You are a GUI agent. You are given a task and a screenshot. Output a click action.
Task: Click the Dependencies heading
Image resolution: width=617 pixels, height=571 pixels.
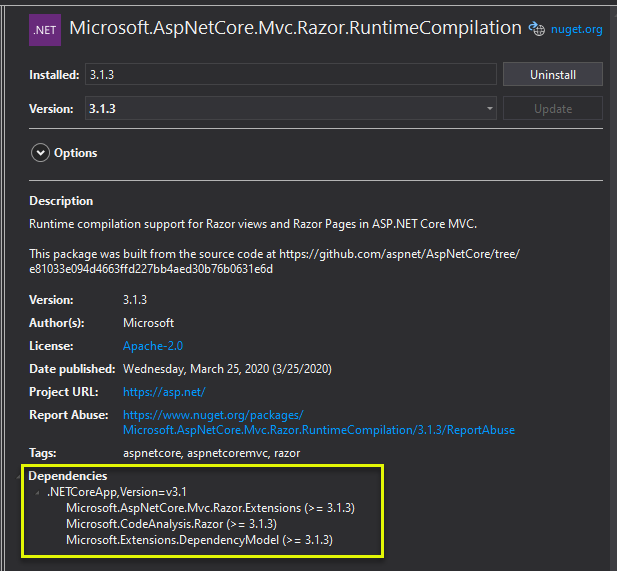tap(68, 476)
